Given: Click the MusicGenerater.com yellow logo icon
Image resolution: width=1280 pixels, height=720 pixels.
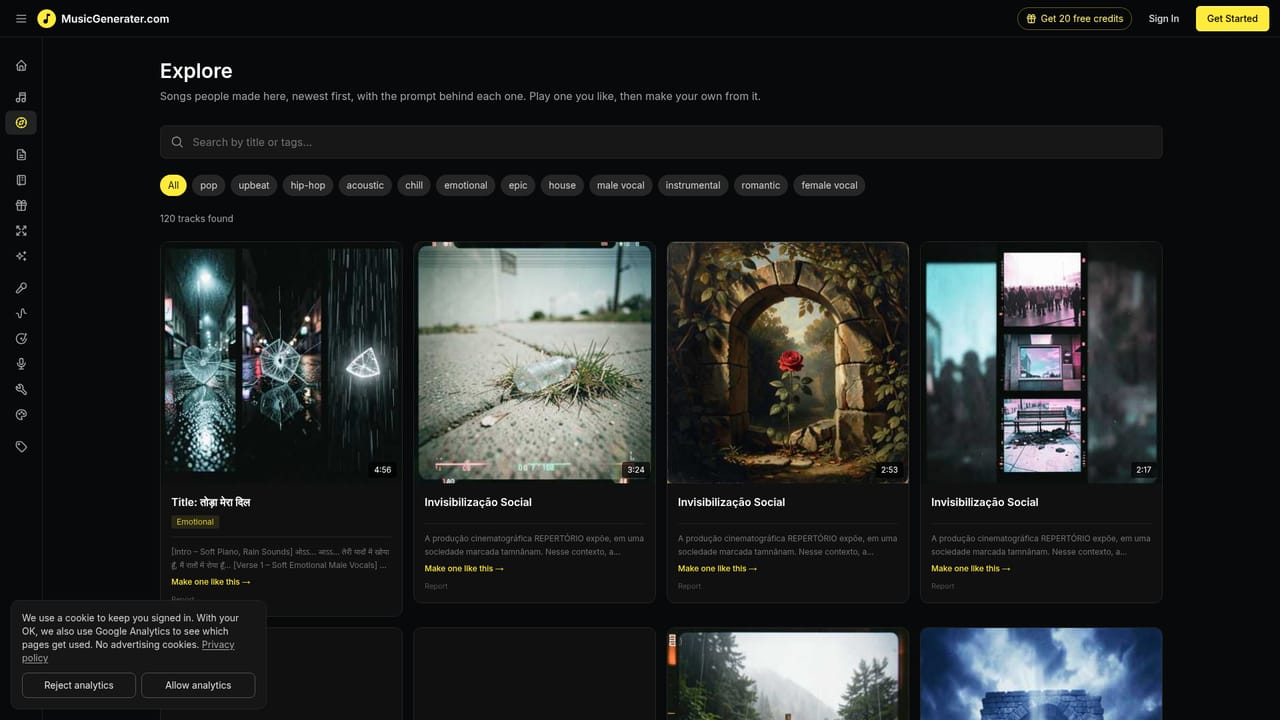Looking at the screenshot, I should click(x=46, y=18).
